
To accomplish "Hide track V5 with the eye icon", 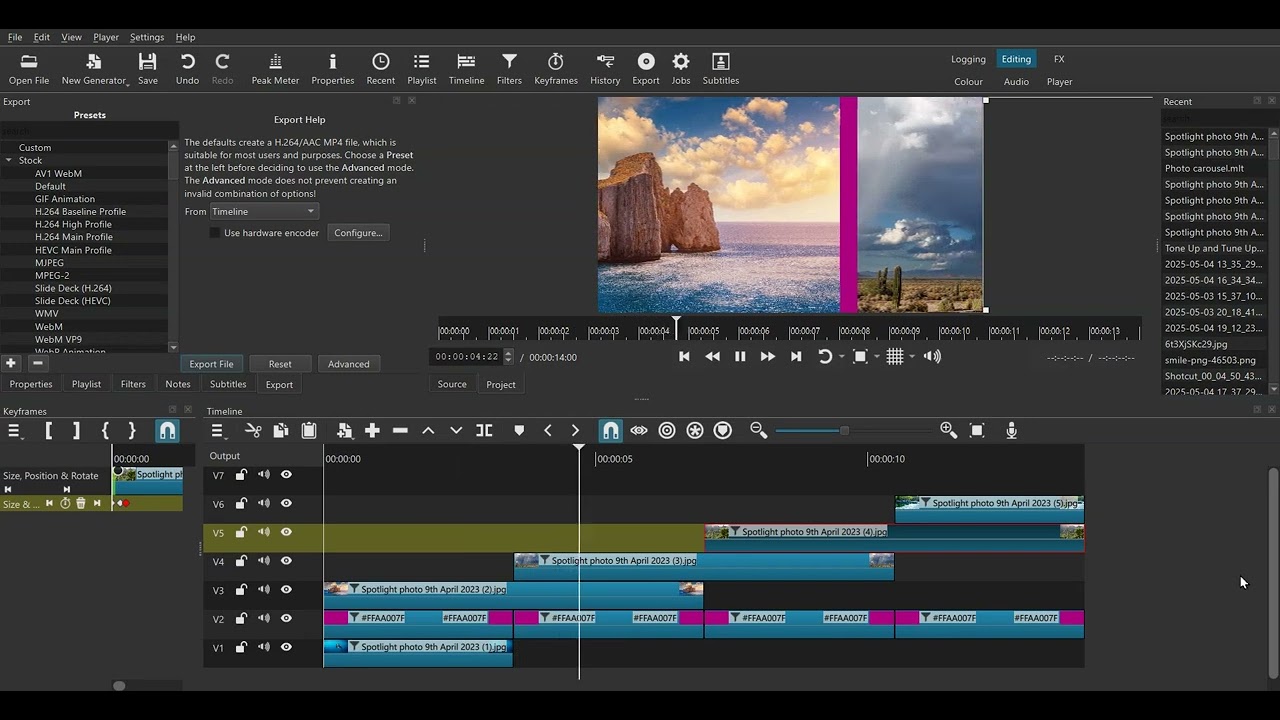I will (x=286, y=533).
